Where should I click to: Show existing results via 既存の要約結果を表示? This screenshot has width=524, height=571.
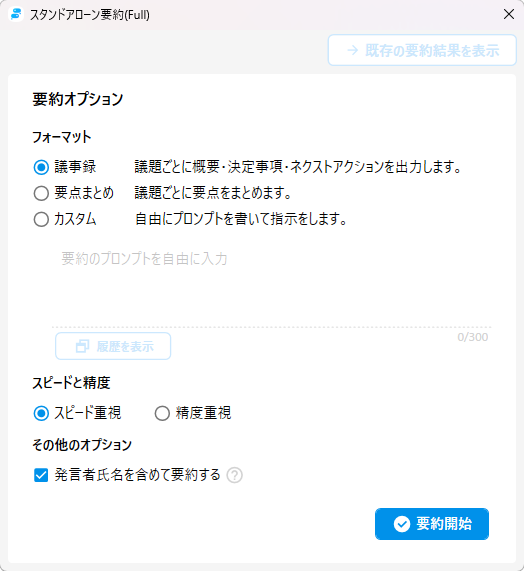[x=422, y=50]
